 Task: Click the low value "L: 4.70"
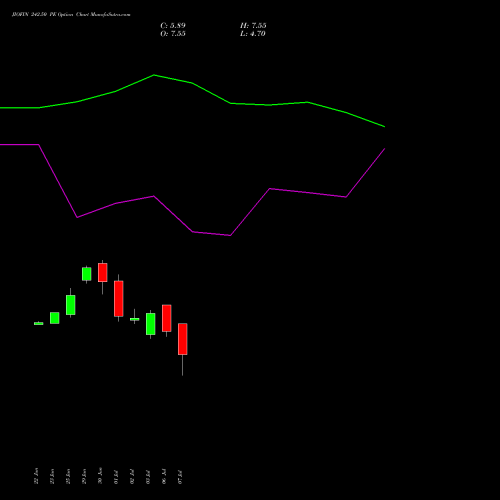[x=253, y=34]
